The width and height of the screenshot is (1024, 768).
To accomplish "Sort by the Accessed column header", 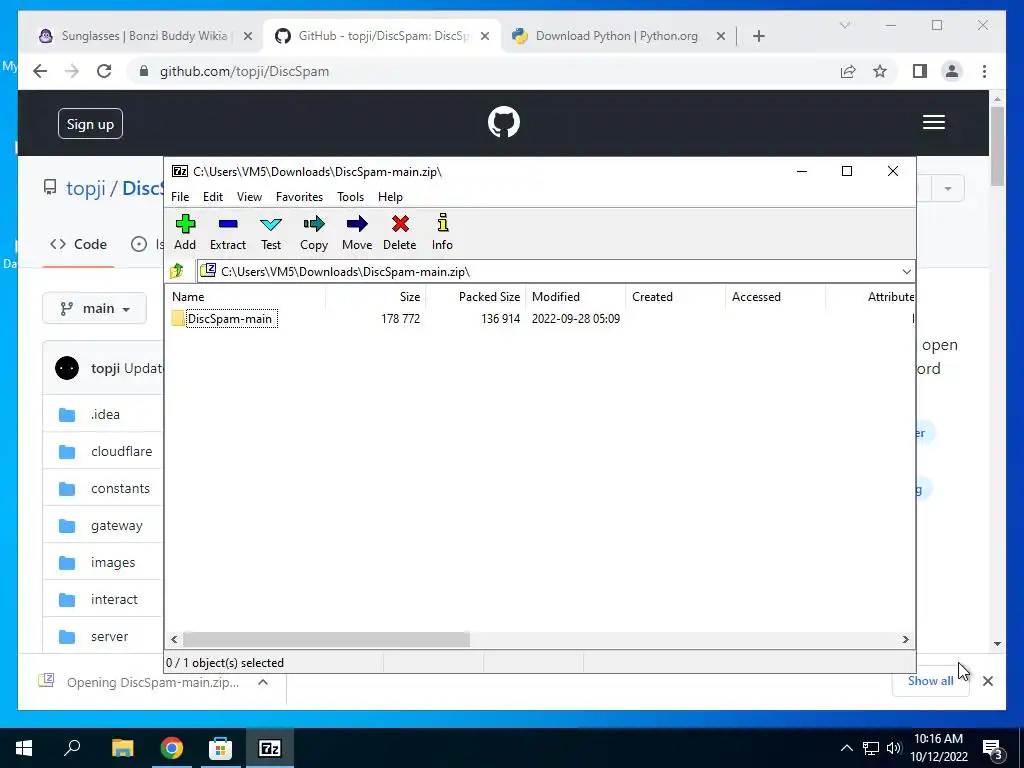I will coord(776,296).
